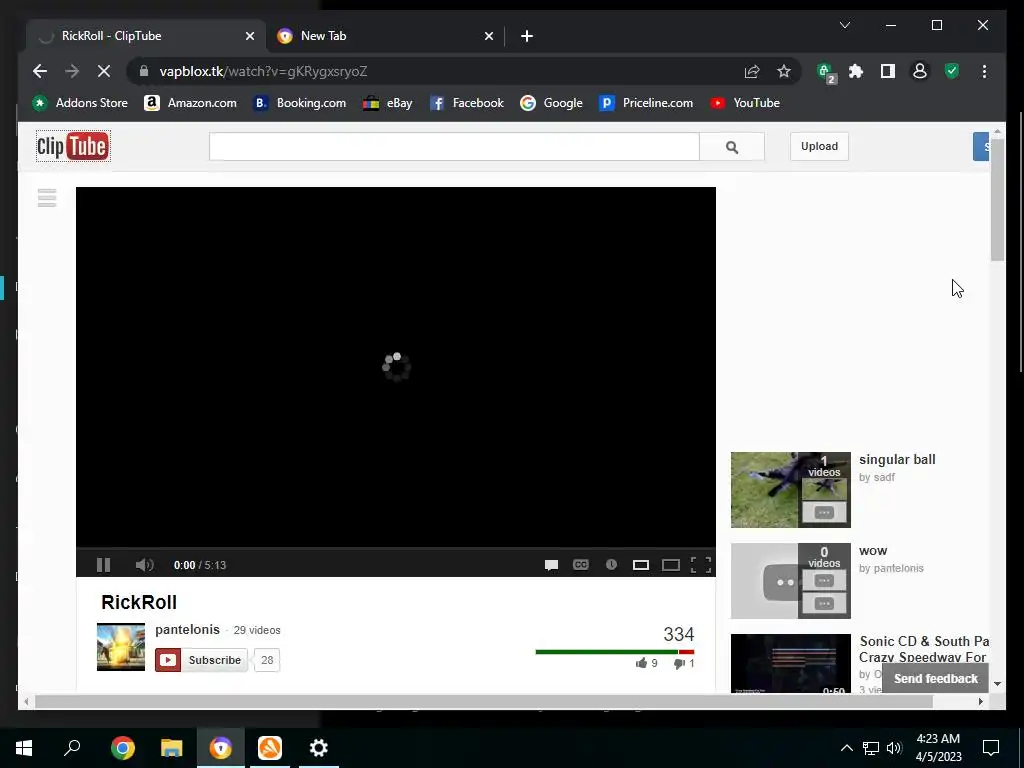Switch to the RickRoll - ClipTube tab
Image resolution: width=1024 pixels, height=768 pixels.
click(147, 36)
